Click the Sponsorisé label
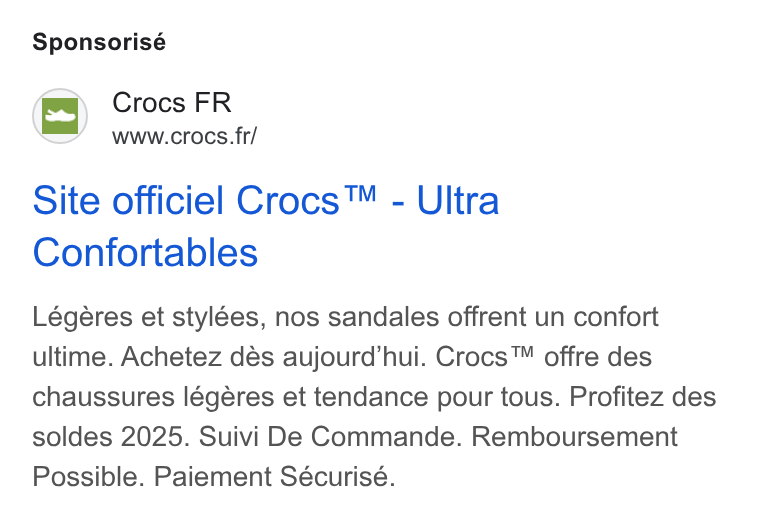Screen dimensions: 760x518 [x=99, y=43]
